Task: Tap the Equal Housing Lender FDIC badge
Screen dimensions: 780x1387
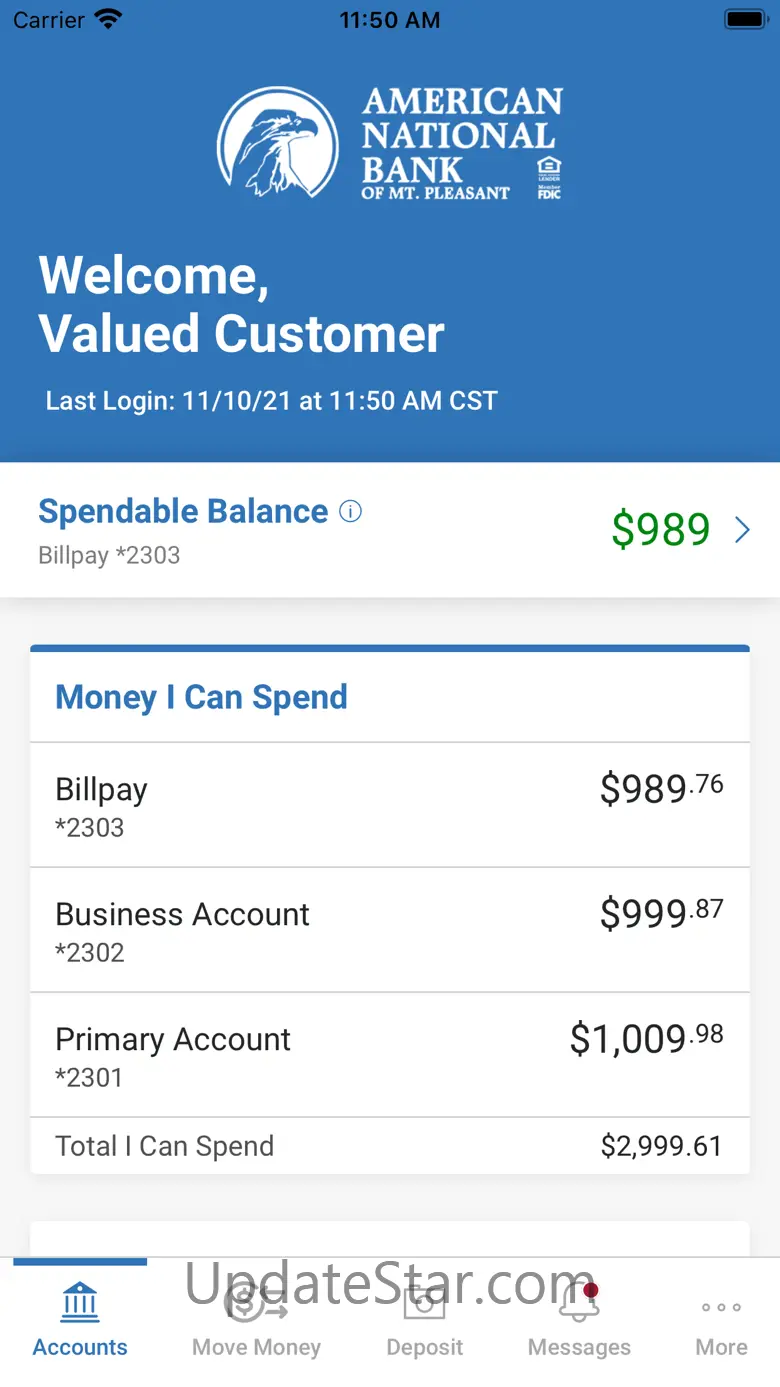Action: click(549, 178)
